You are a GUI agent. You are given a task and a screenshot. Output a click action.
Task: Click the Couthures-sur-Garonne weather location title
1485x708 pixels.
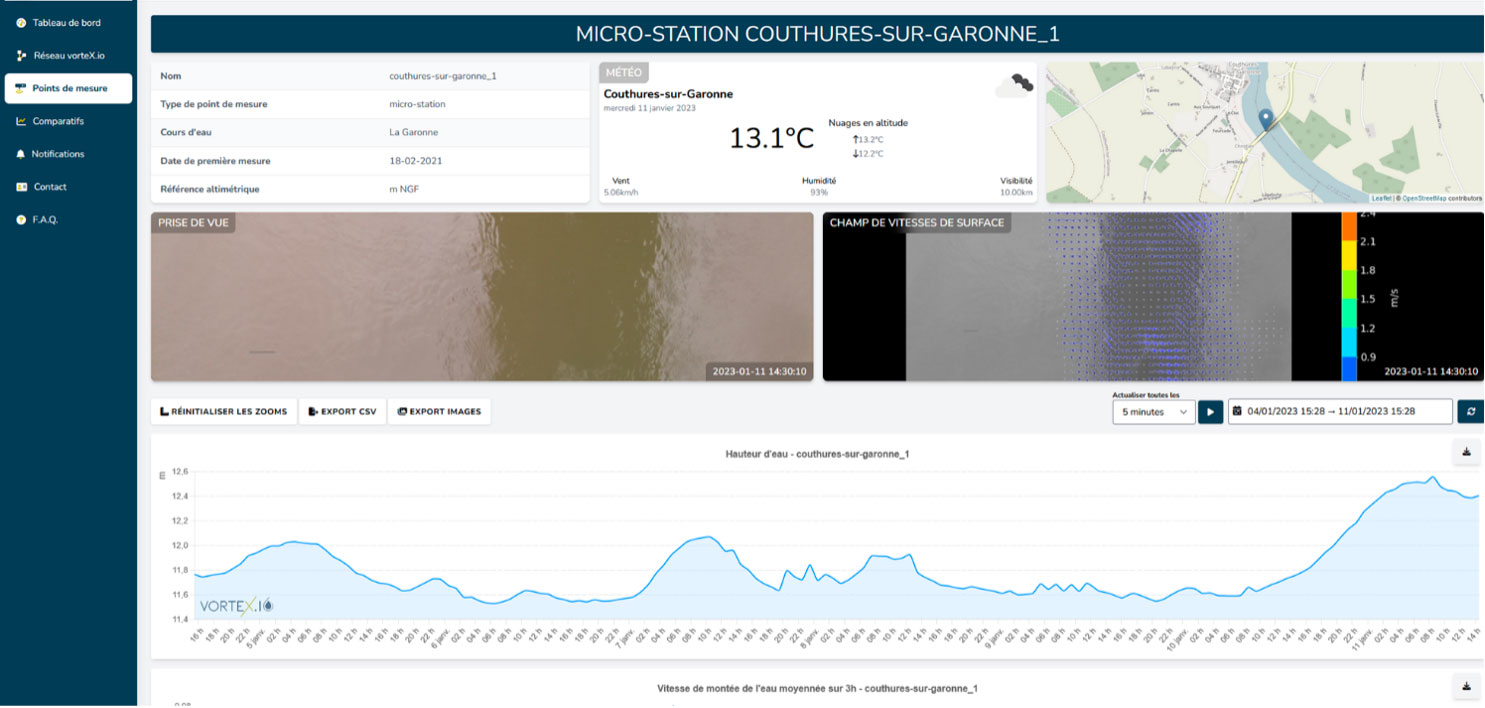(x=668, y=94)
